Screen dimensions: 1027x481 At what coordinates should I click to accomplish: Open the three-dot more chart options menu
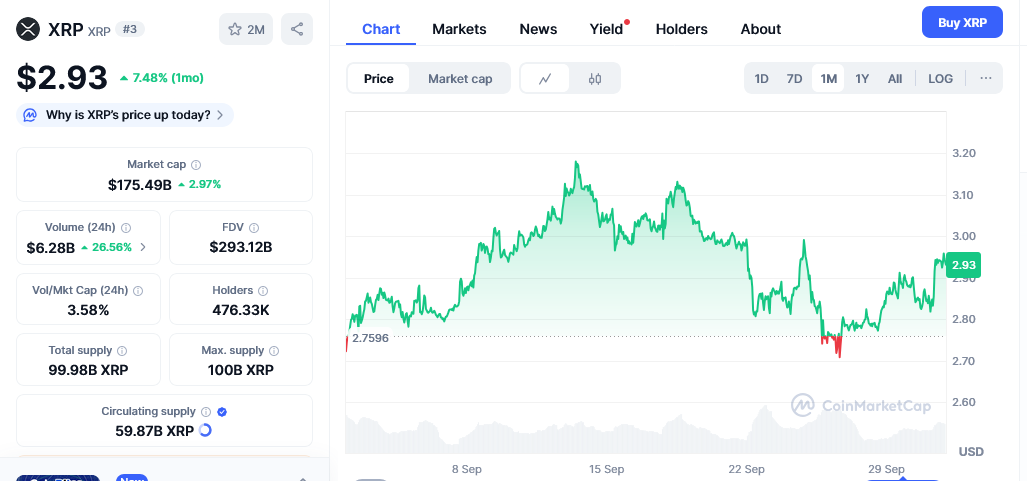pos(985,79)
